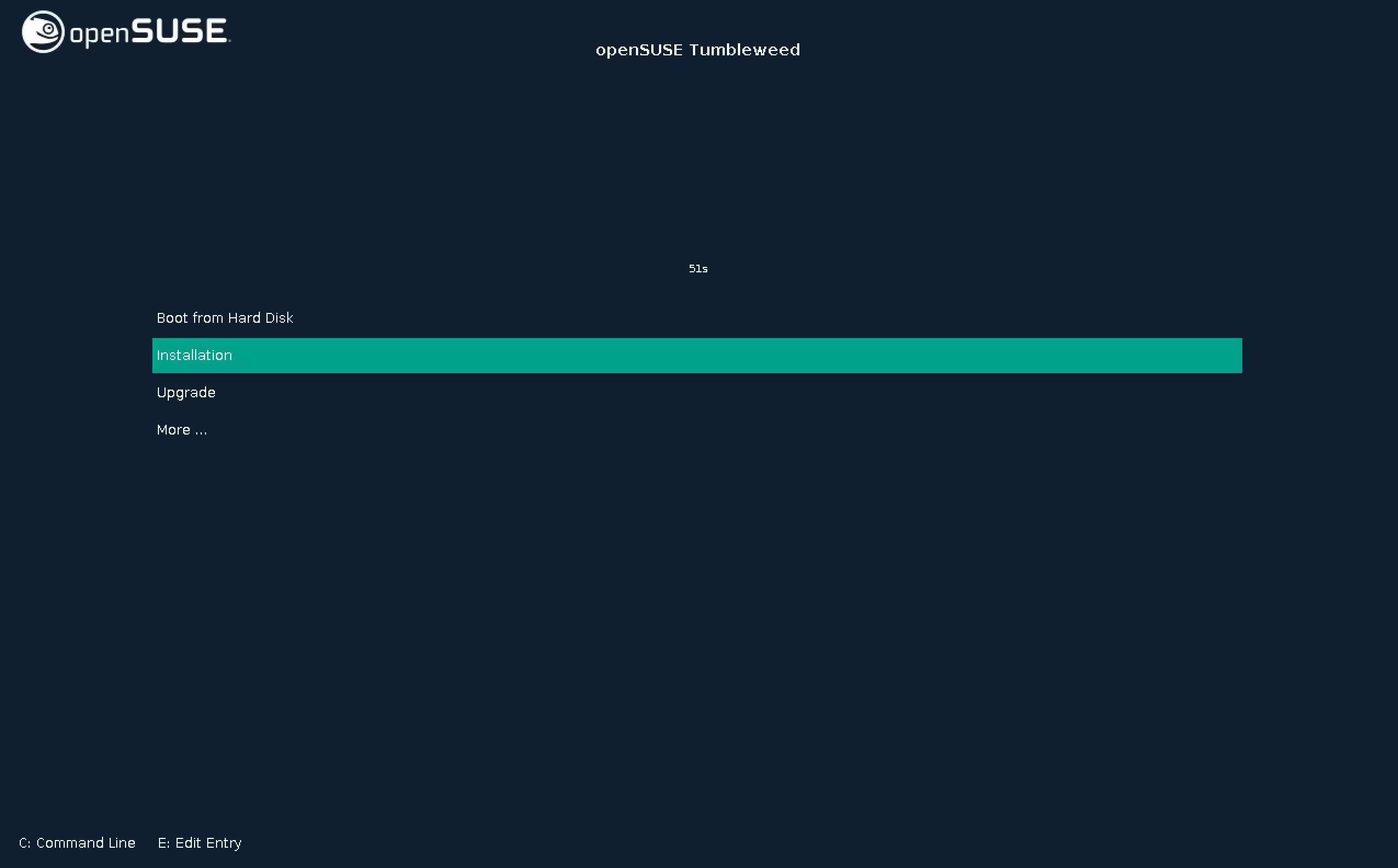Viewport: 1398px width, 868px height.
Task: Click the openSUSE chameleon logo
Action: (43, 32)
